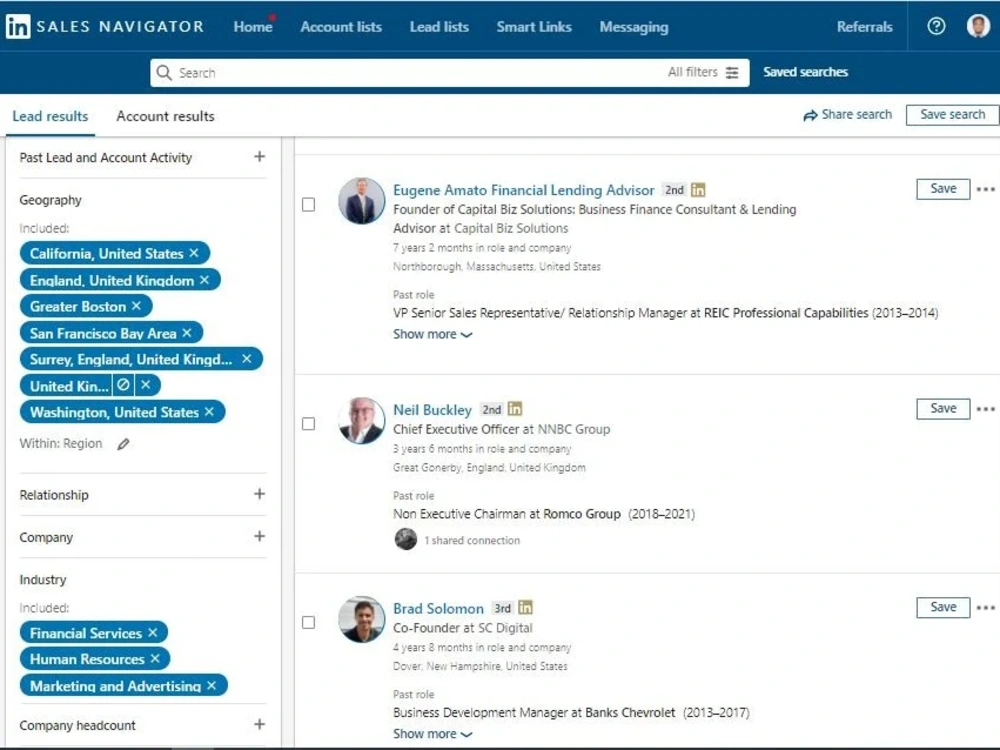Open more options for Neil Buckley
Image resolution: width=1000 pixels, height=750 pixels.
click(985, 409)
